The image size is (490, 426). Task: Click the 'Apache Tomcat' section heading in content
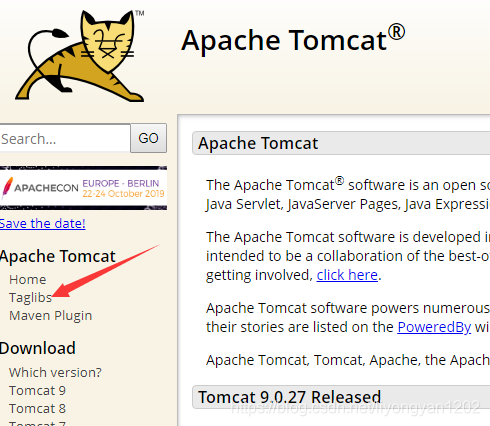click(258, 143)
